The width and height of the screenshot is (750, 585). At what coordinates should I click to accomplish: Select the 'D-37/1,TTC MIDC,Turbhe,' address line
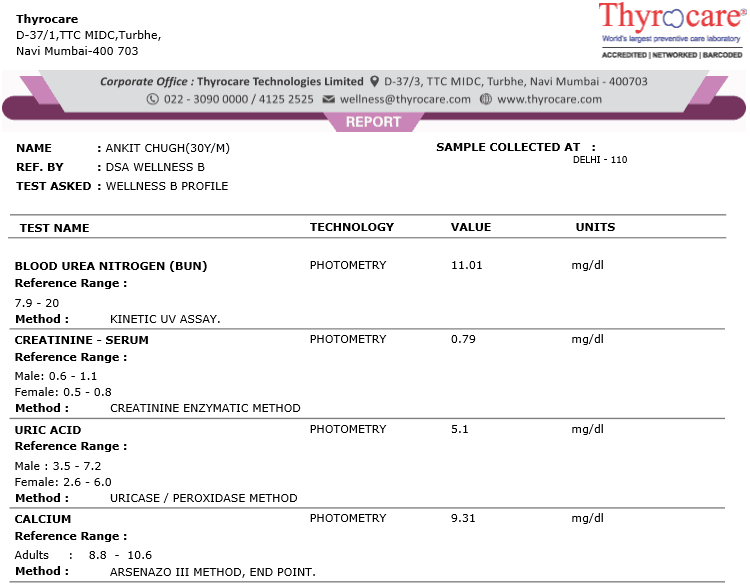pos(88,35)
